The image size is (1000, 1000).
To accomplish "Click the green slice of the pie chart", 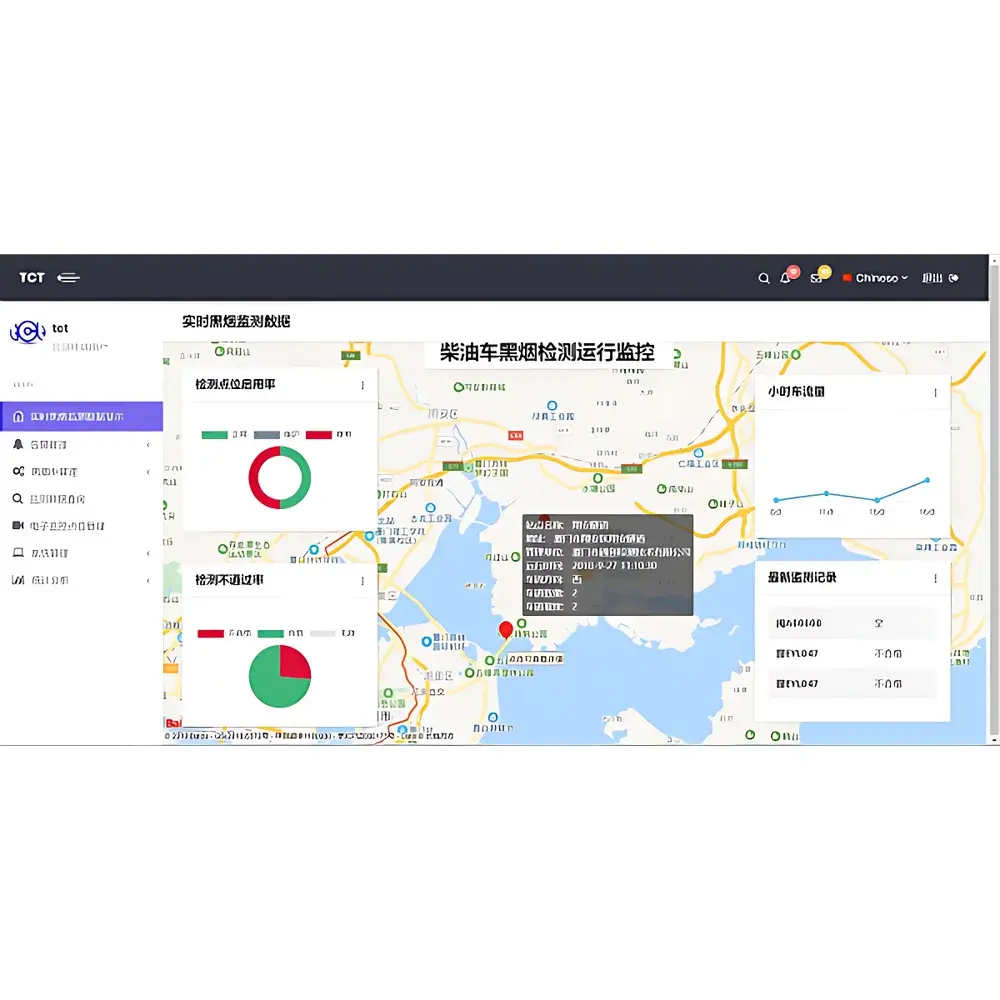I will [x=268, y=686].
